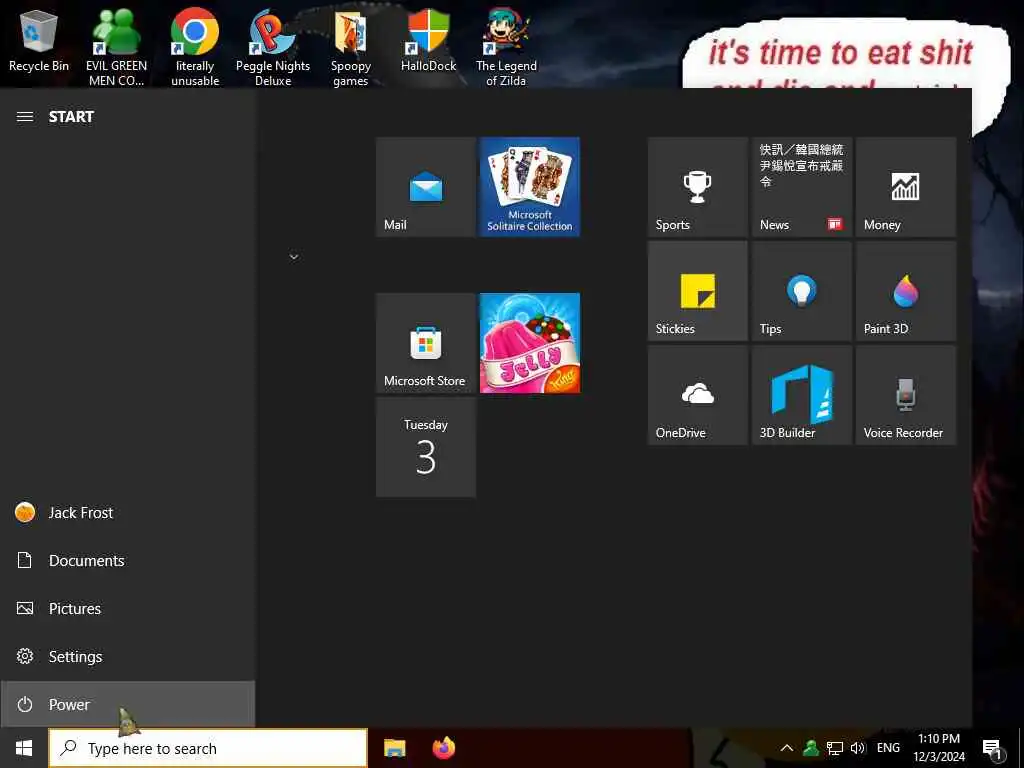The height and width of the screenshot is (768, 1024).
Task: Open Settings from the Start sidebar
Action: (x=127, y=656)
